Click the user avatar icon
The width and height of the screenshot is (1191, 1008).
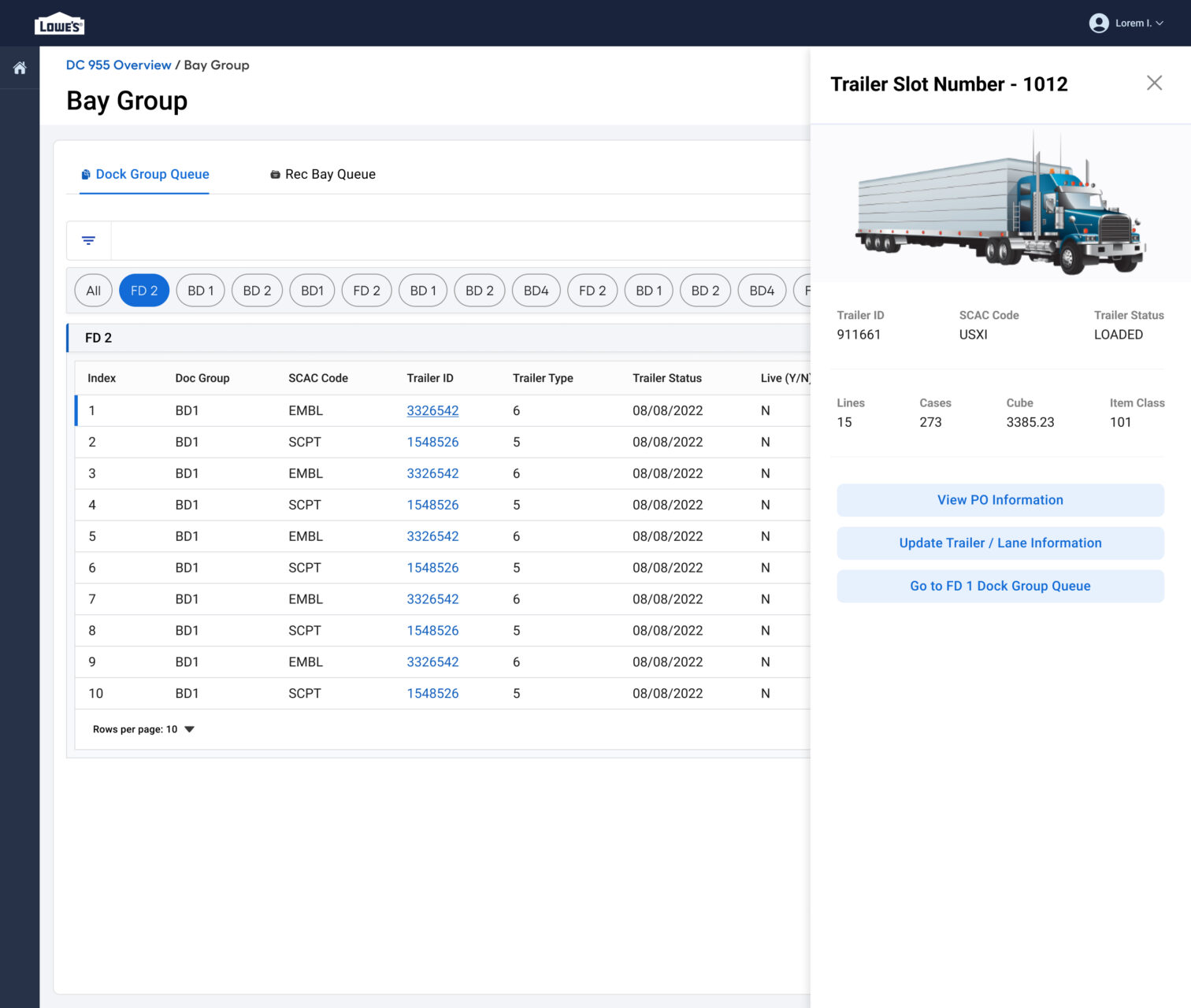[1098, 23]
